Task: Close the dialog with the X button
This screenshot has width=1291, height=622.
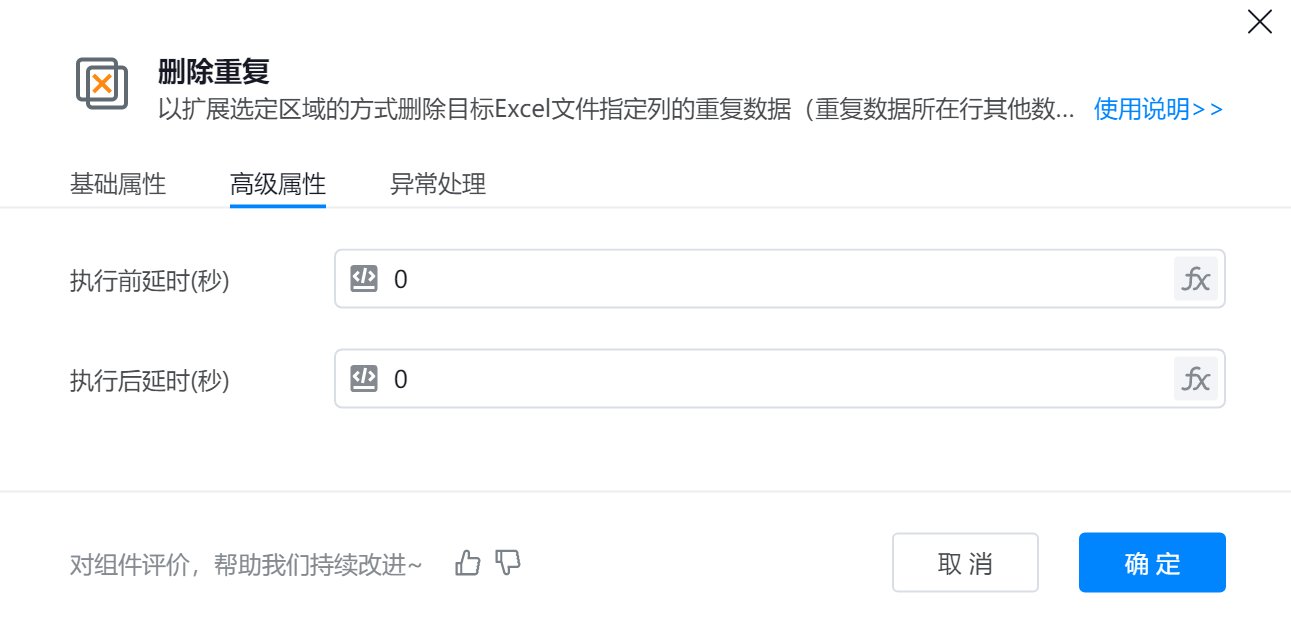Action: (1259, 22)
